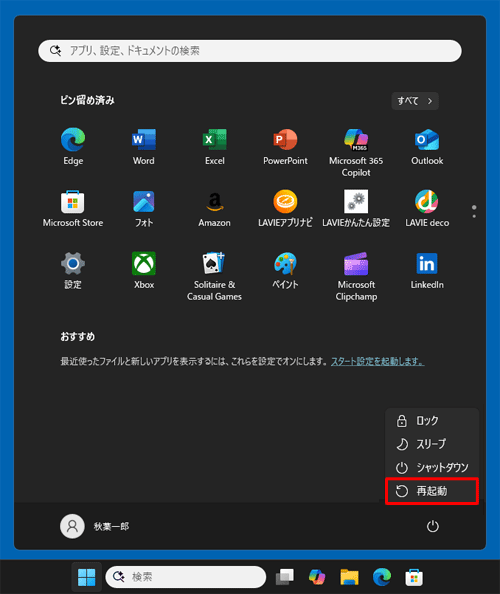Go to next pinned apps page dot
The height and width of the screenshot is (594, 500).
pos(474,216)
